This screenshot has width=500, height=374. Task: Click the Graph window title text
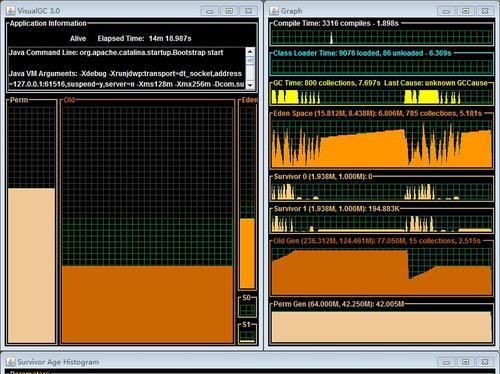292,11
